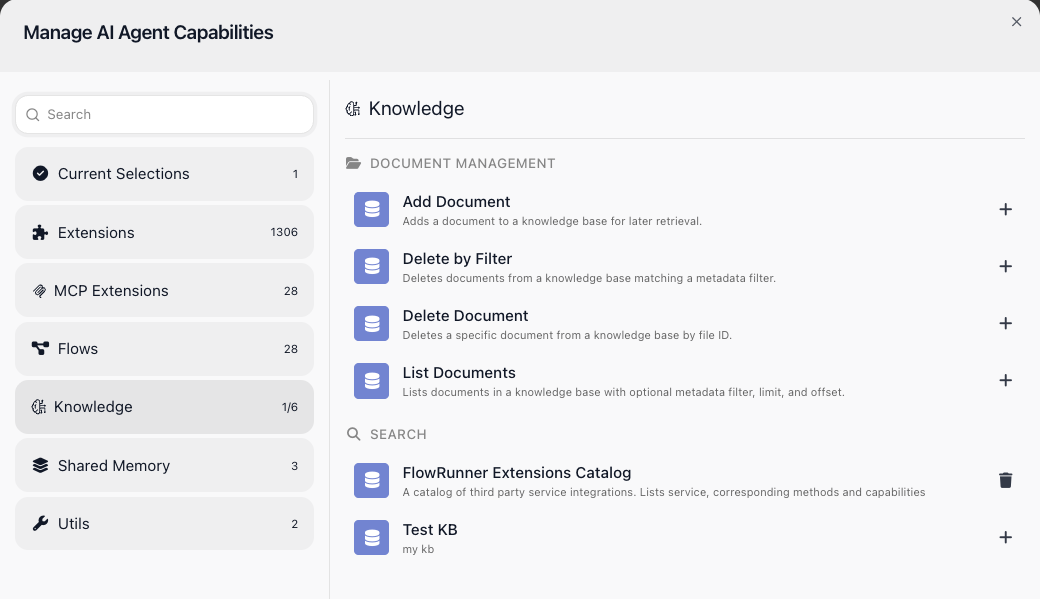
Task: Click the Knowledge count 1/6
Action: (290, 407)
